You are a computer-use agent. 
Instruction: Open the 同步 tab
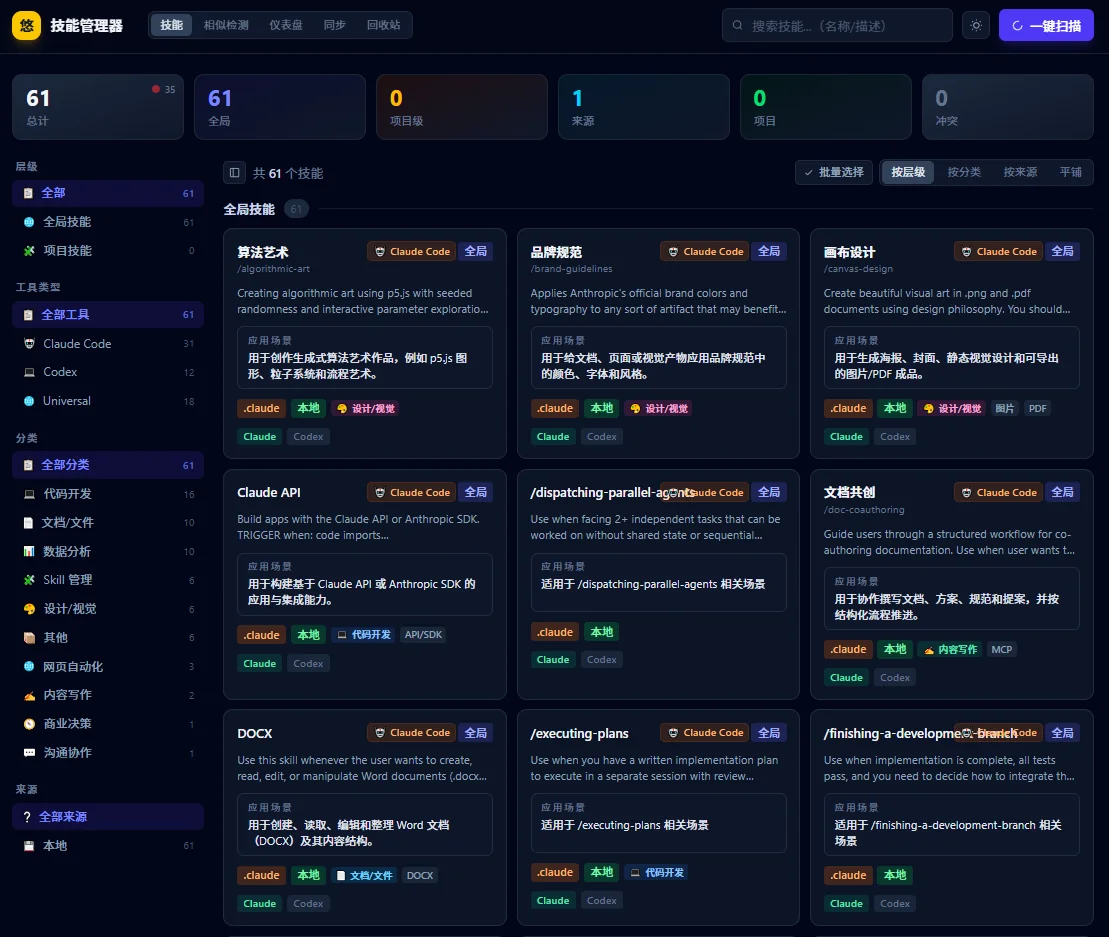[x=335, y=25]
